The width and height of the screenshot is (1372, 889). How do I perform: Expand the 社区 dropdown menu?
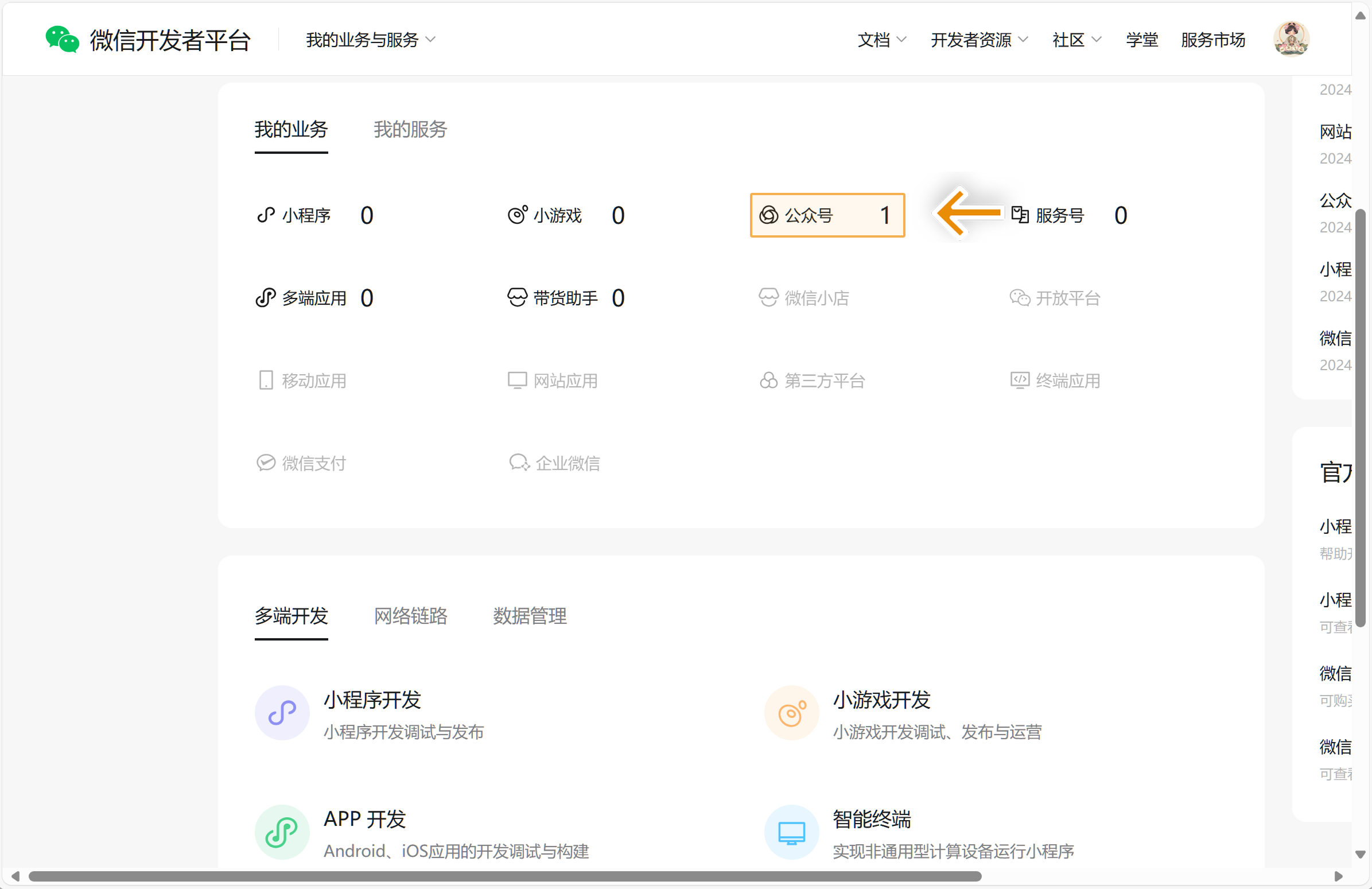(1076, 40)
